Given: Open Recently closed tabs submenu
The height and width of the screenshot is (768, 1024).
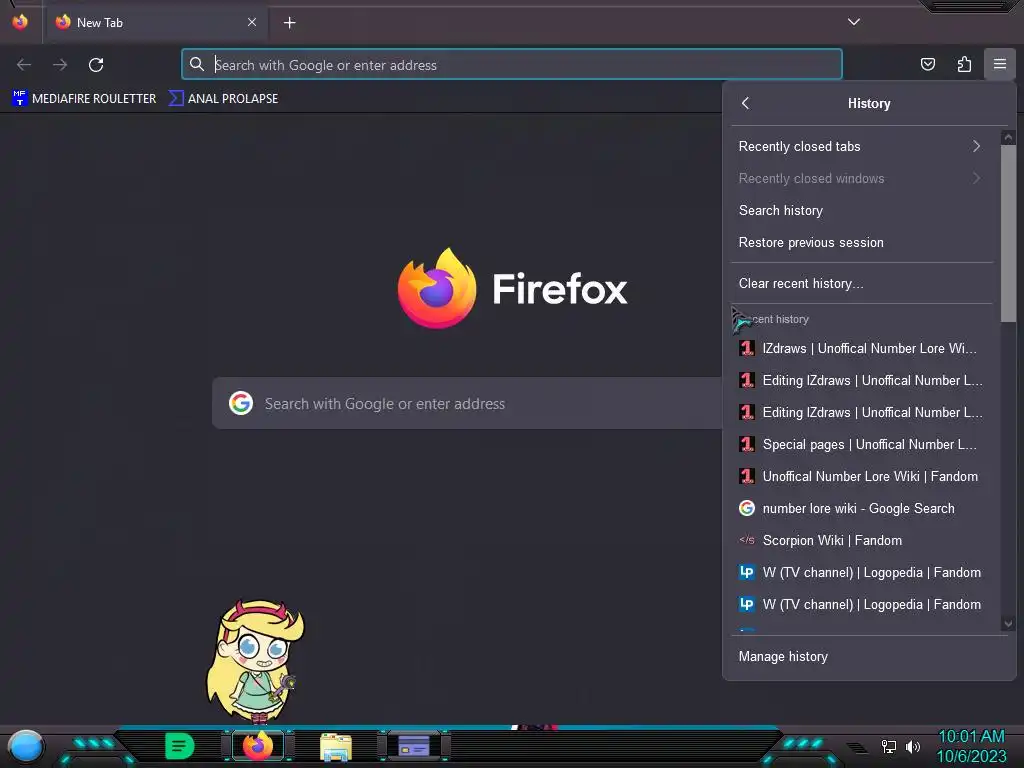Looking at the screenshot, I should coord(861,146).
